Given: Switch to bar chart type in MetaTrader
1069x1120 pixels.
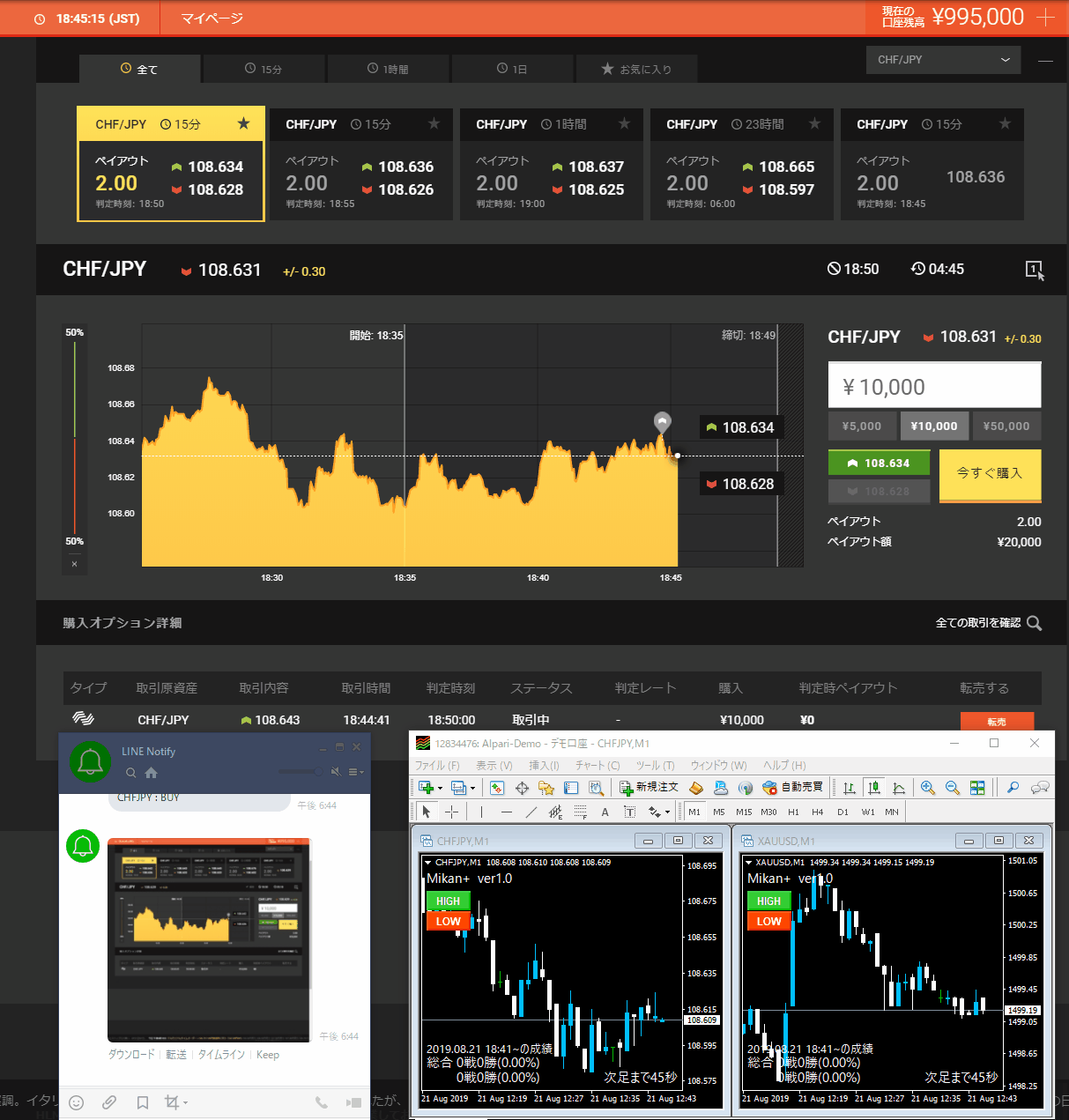Looking at the screenshot, I should [849, 788].
